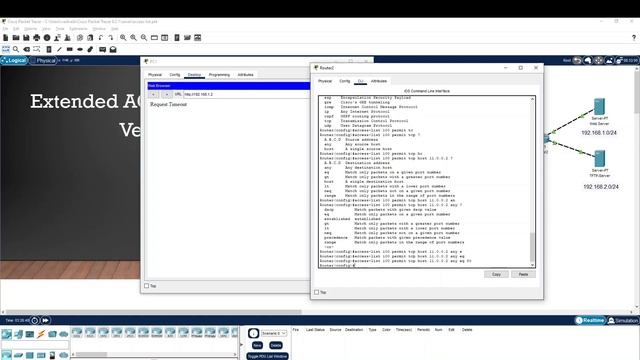
Task: Click the Redo arrow icon
Action: (111, 38)
